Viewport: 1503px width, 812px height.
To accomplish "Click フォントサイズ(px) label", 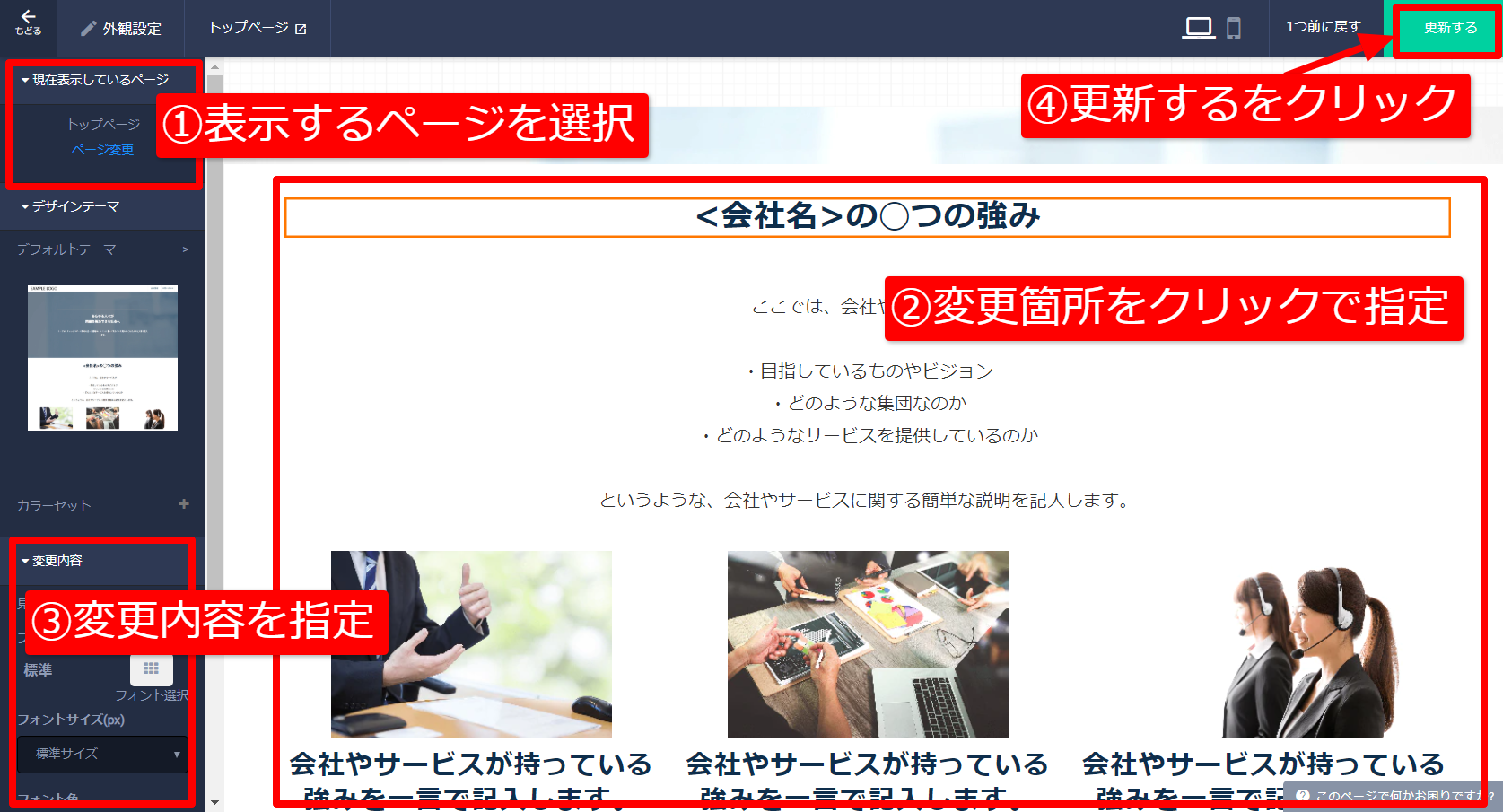I will click(71, 720).
